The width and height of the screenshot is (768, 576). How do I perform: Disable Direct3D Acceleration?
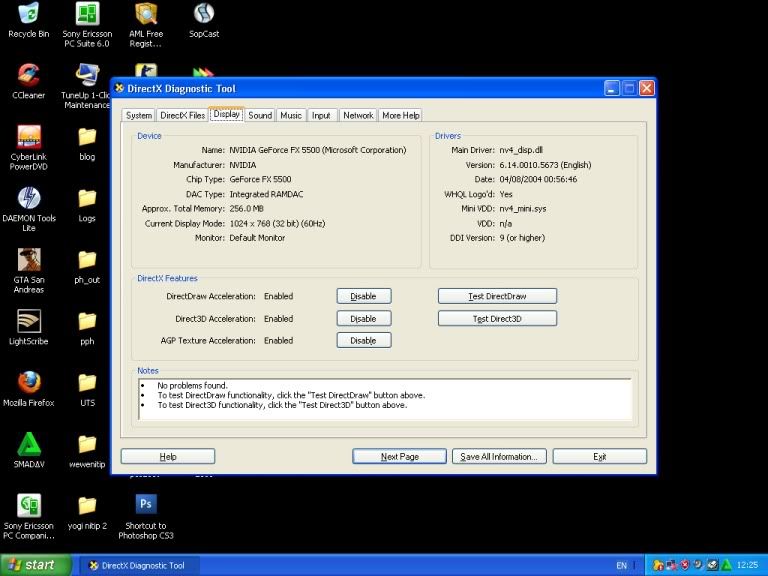(363, 318)
